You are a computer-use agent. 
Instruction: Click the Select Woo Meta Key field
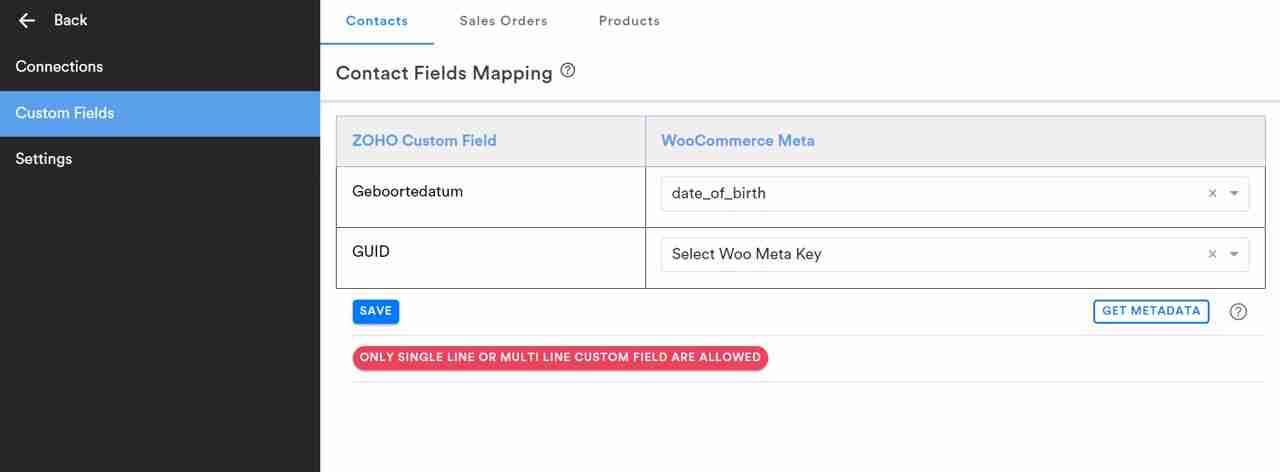pyautogui.click(x=930, y=254)
